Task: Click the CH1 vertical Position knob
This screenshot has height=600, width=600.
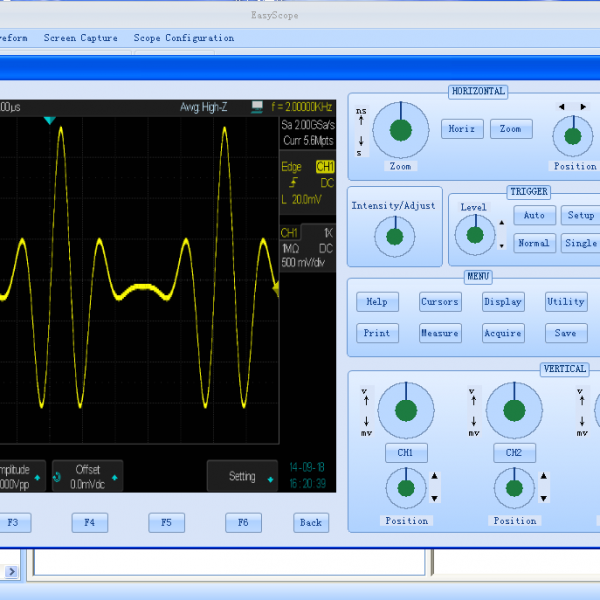Action: click(x=405, y=488)
